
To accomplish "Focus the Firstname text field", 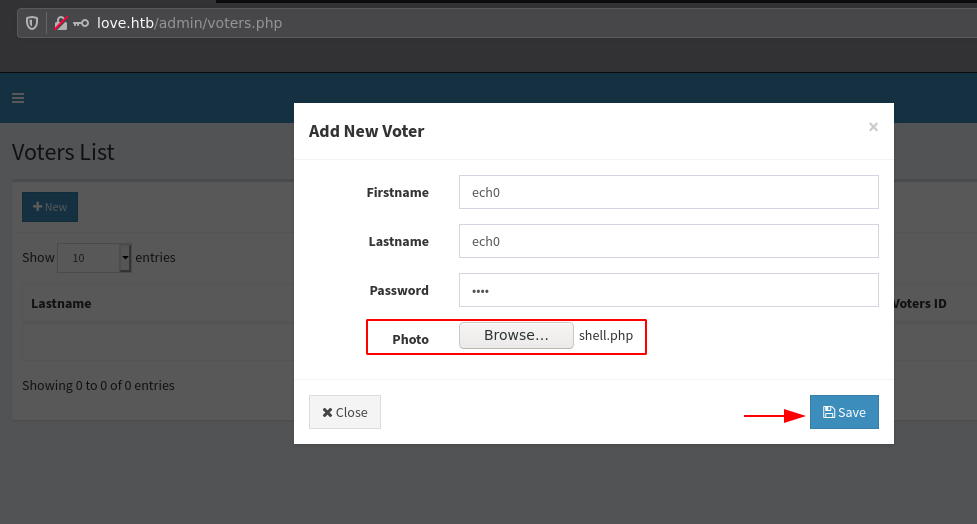I will [668, 192].
